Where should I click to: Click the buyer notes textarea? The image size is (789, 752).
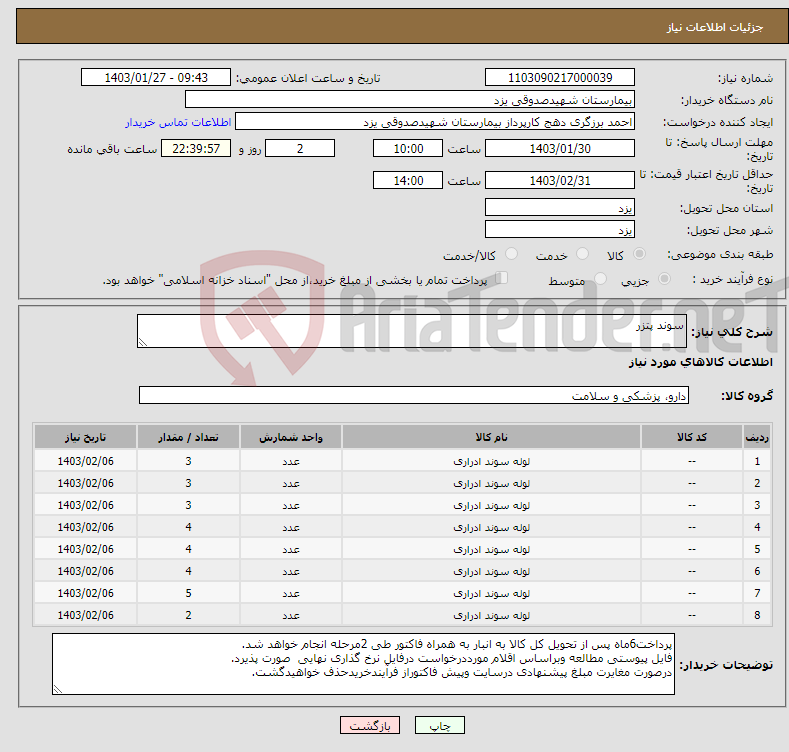click(363, 664)
